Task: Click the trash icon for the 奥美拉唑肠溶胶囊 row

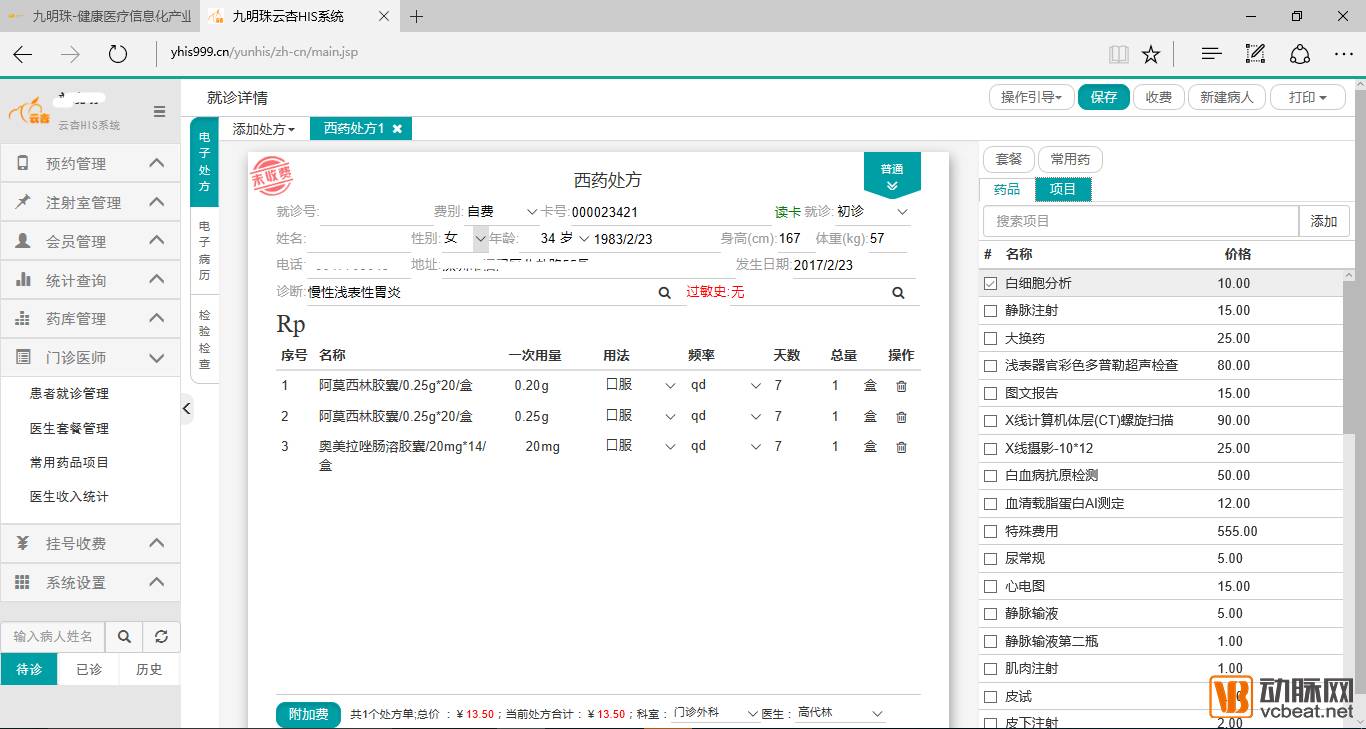Action: coord(901,447)
